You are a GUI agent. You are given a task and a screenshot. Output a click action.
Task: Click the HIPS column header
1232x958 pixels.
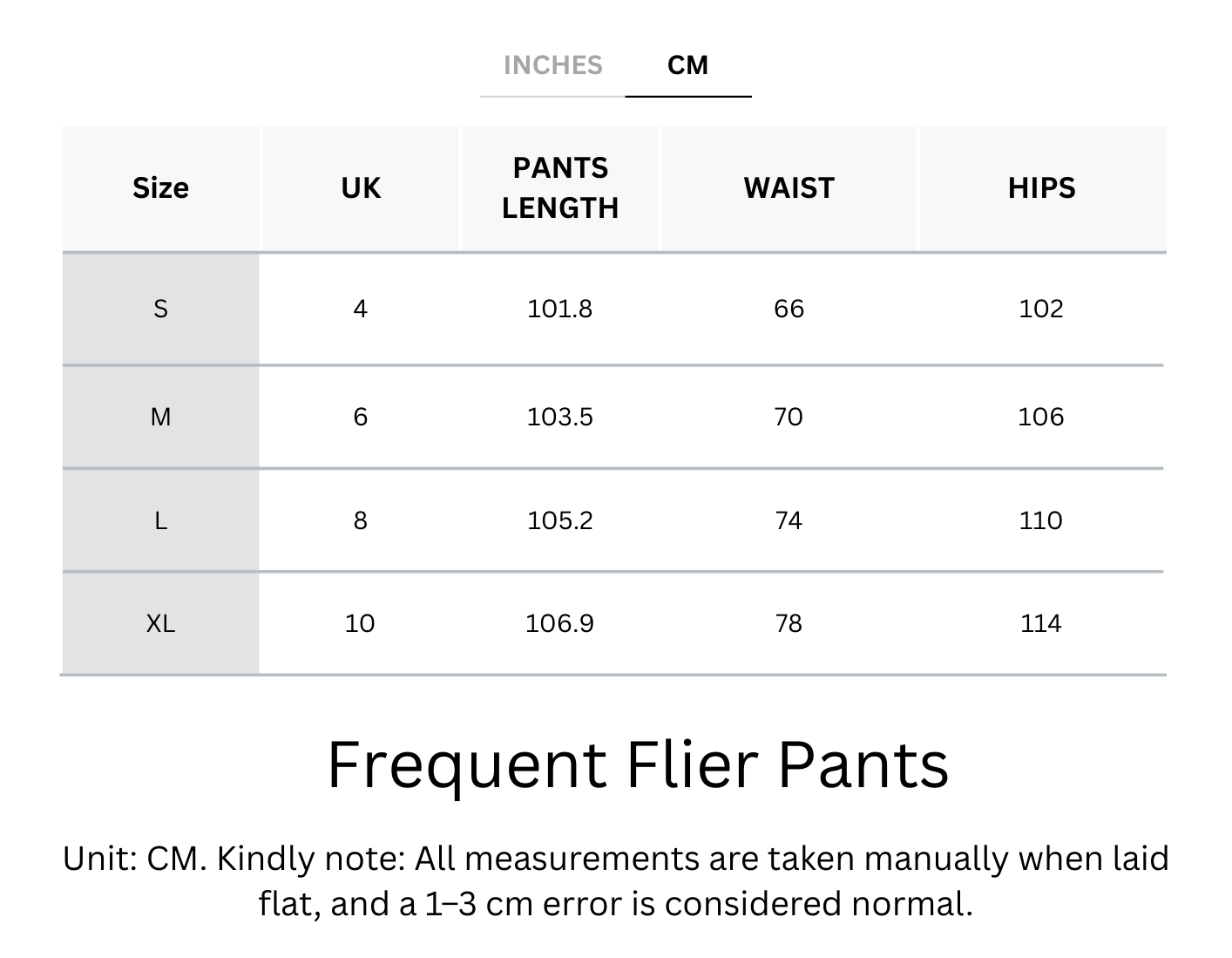1041,188
